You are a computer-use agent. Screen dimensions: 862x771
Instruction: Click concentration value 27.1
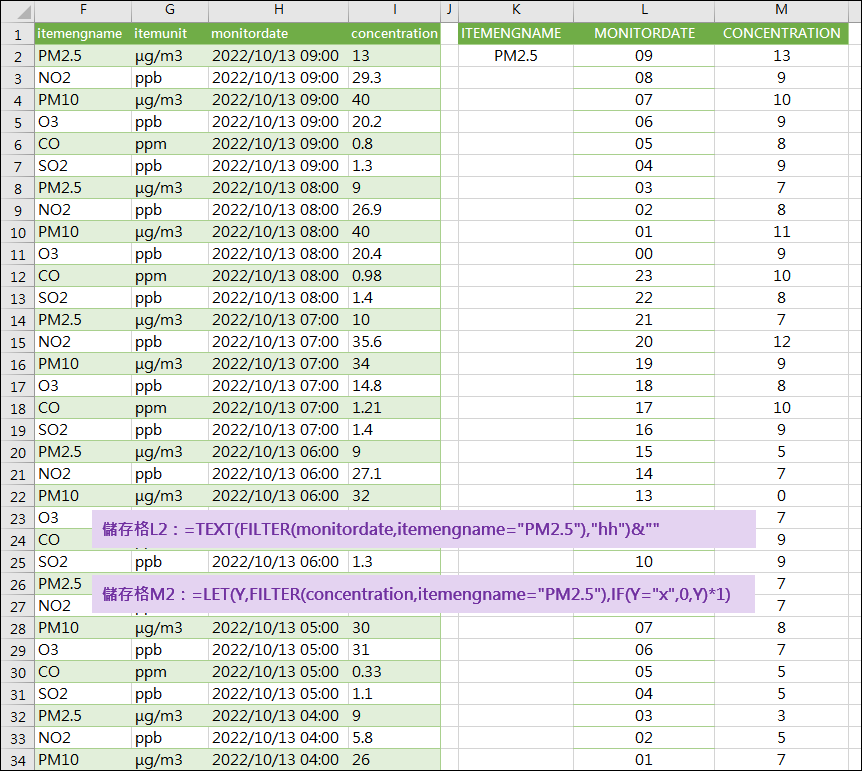click(395, 473)
